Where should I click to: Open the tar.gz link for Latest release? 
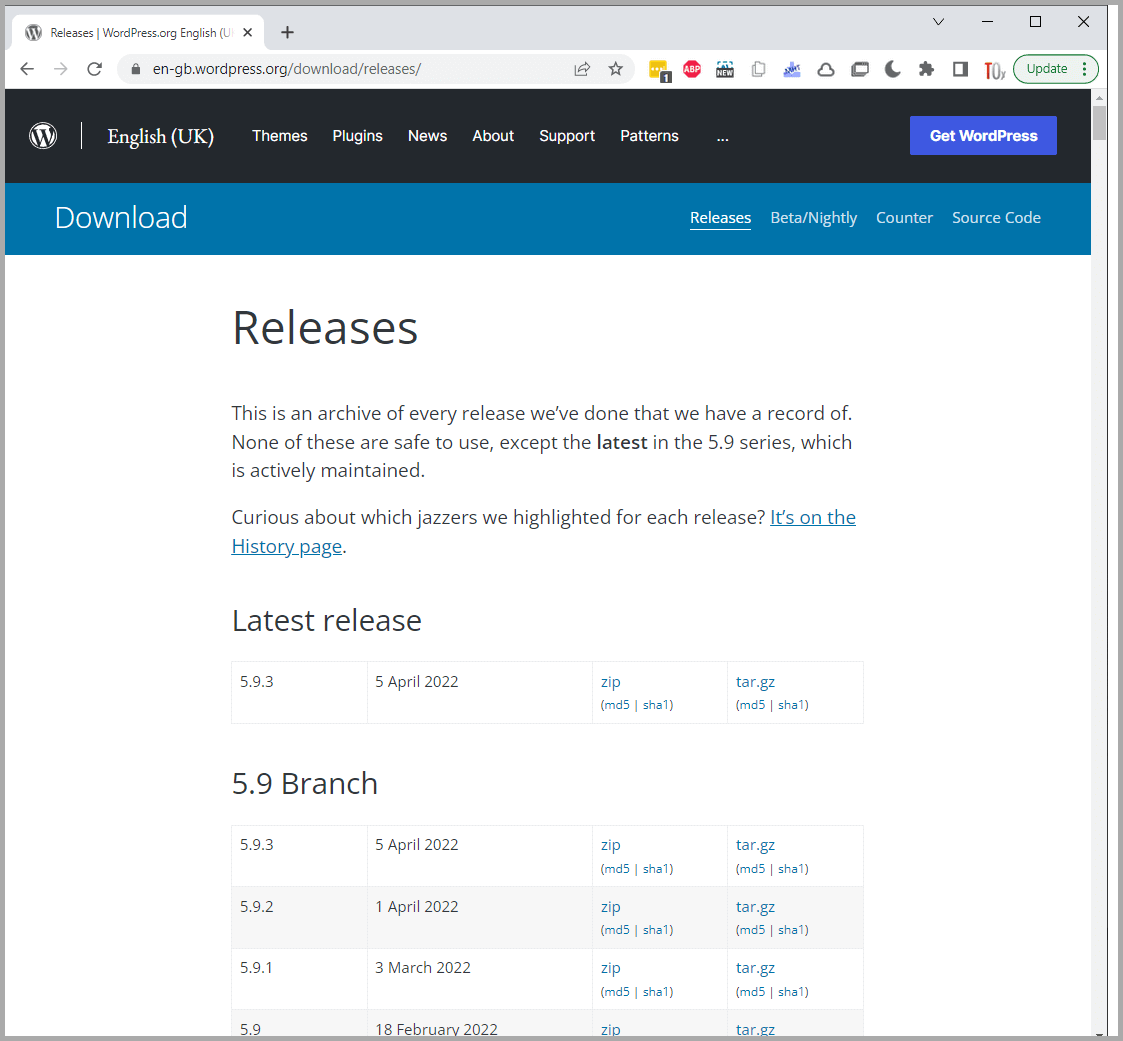tap(755, 682)
